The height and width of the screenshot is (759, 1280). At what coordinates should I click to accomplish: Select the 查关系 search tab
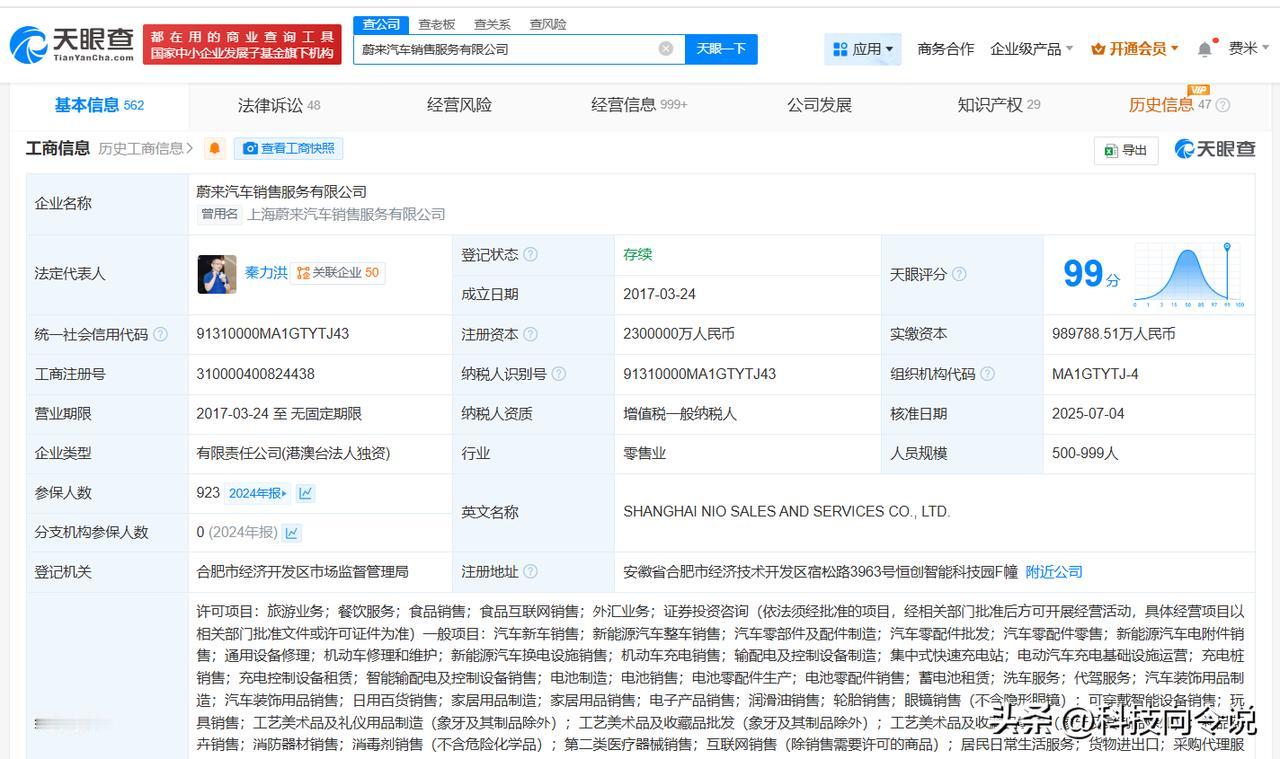tap(492, 24)
